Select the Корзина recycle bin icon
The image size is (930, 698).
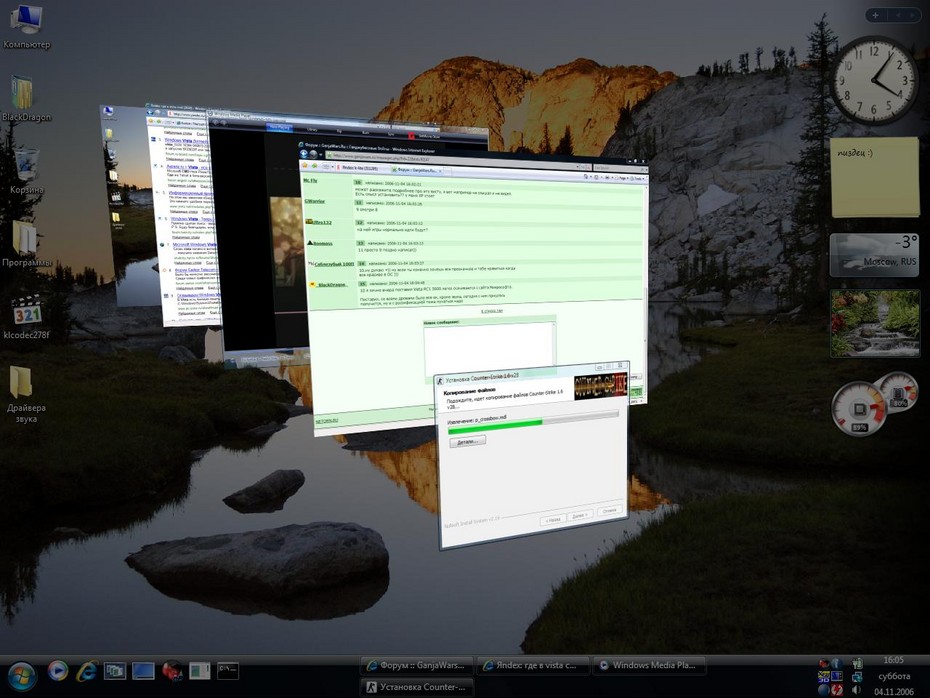click(x=26, y=172)
